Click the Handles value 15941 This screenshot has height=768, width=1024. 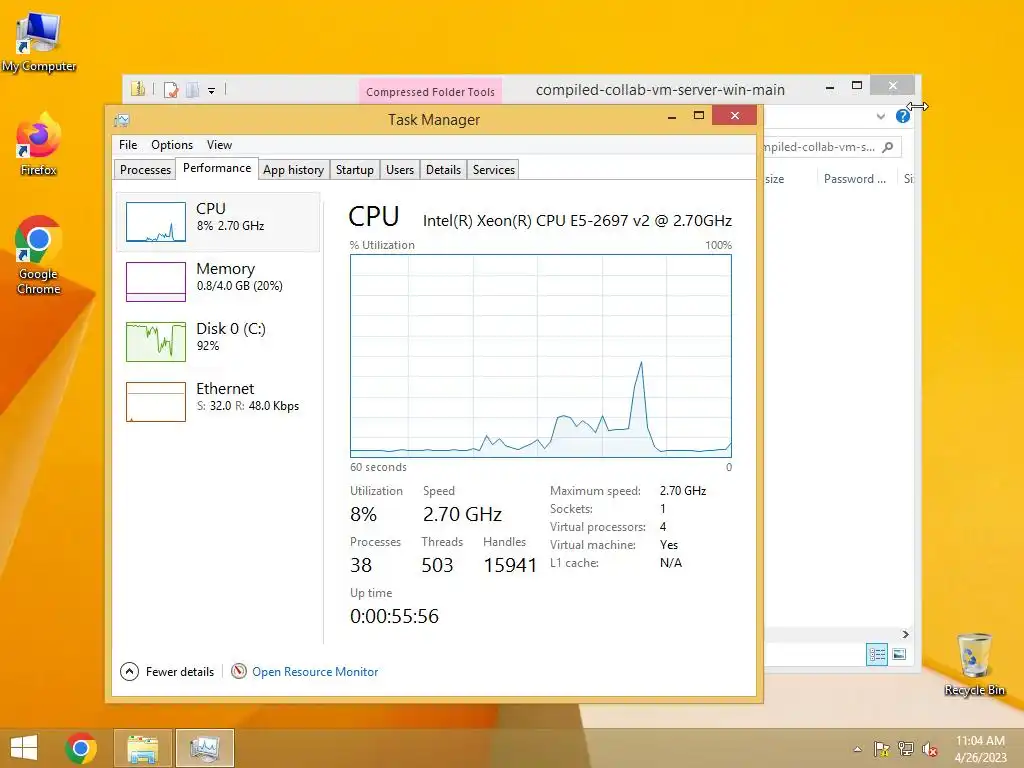[509, 565]
